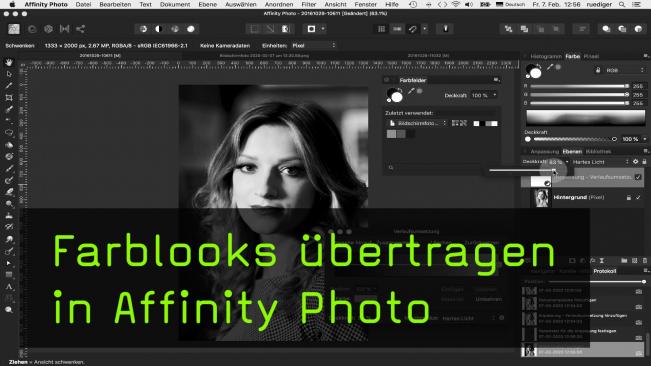651x366 pixels.
Task: Open the Datei menu
Action: point(83,5)
